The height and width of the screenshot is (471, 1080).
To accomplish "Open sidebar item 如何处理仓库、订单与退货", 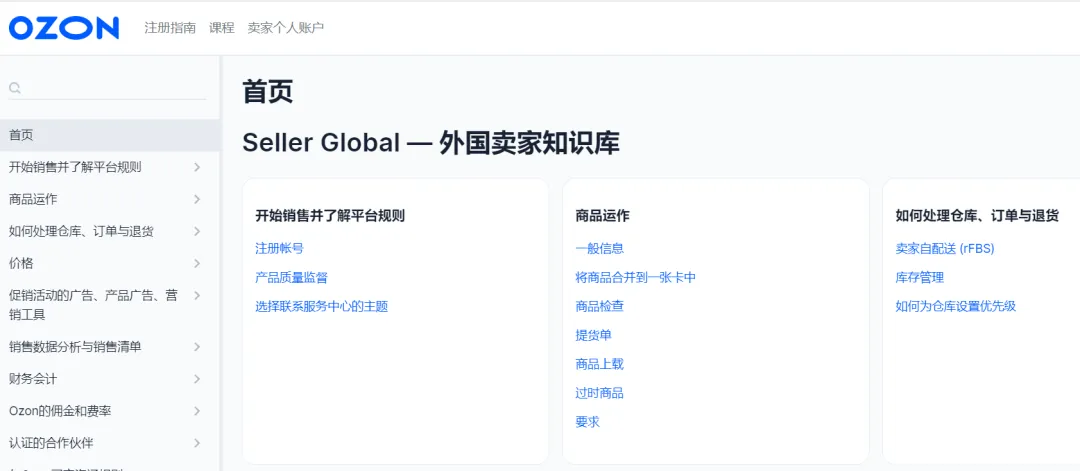I will (x=81, y=231).
